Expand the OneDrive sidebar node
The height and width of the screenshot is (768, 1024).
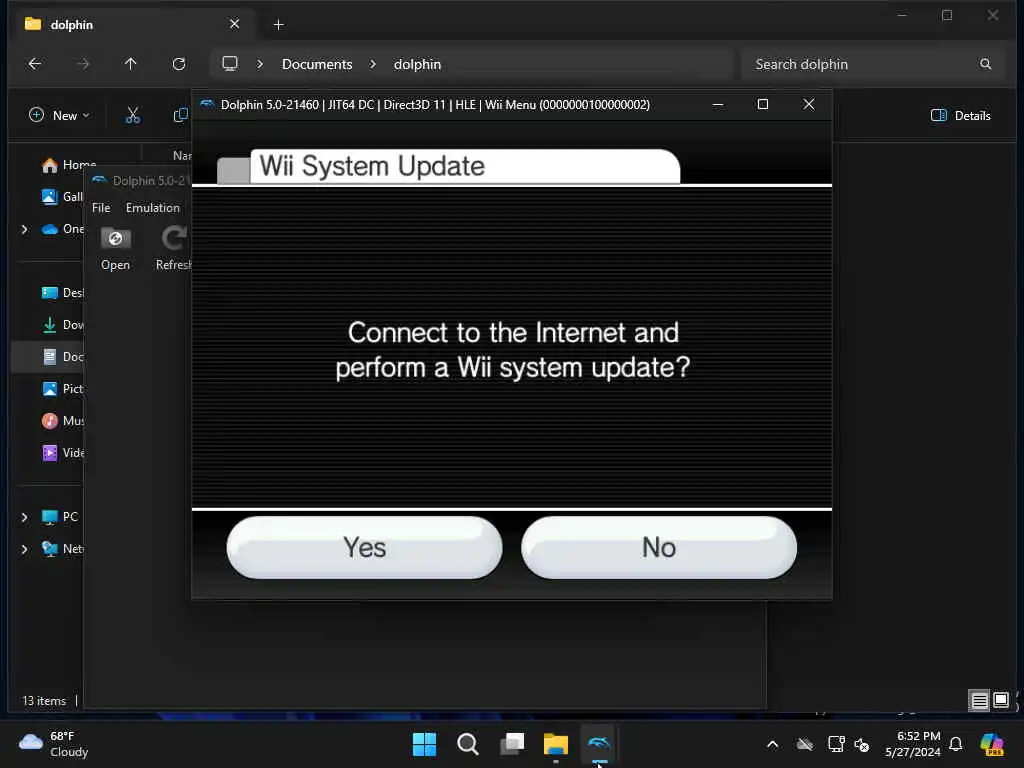(25, 229)
